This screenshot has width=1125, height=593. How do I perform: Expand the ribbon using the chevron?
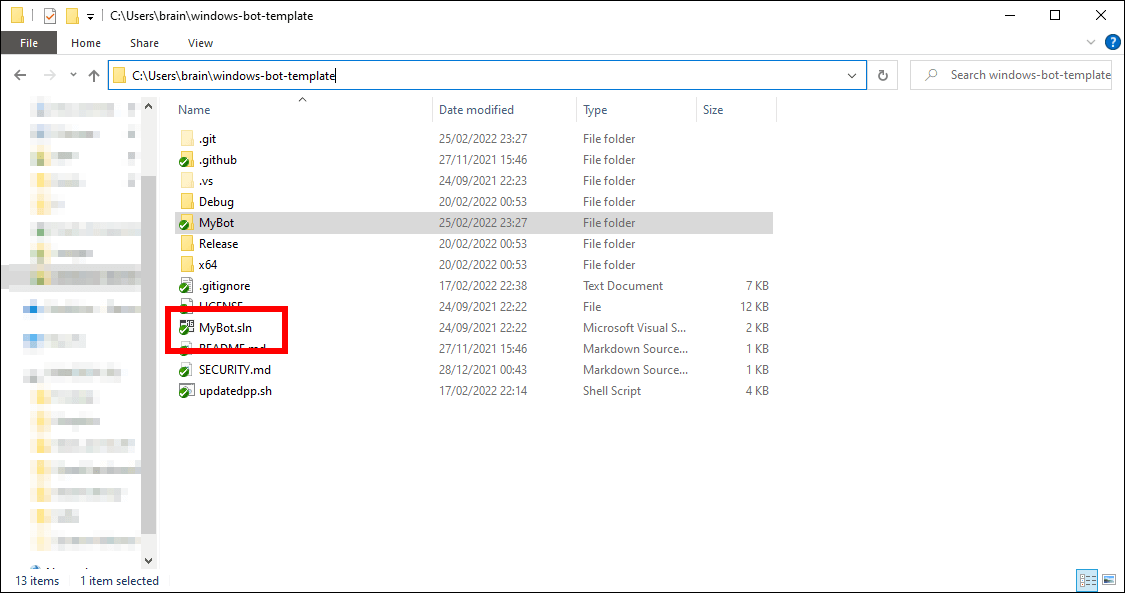coord(1091,43)
